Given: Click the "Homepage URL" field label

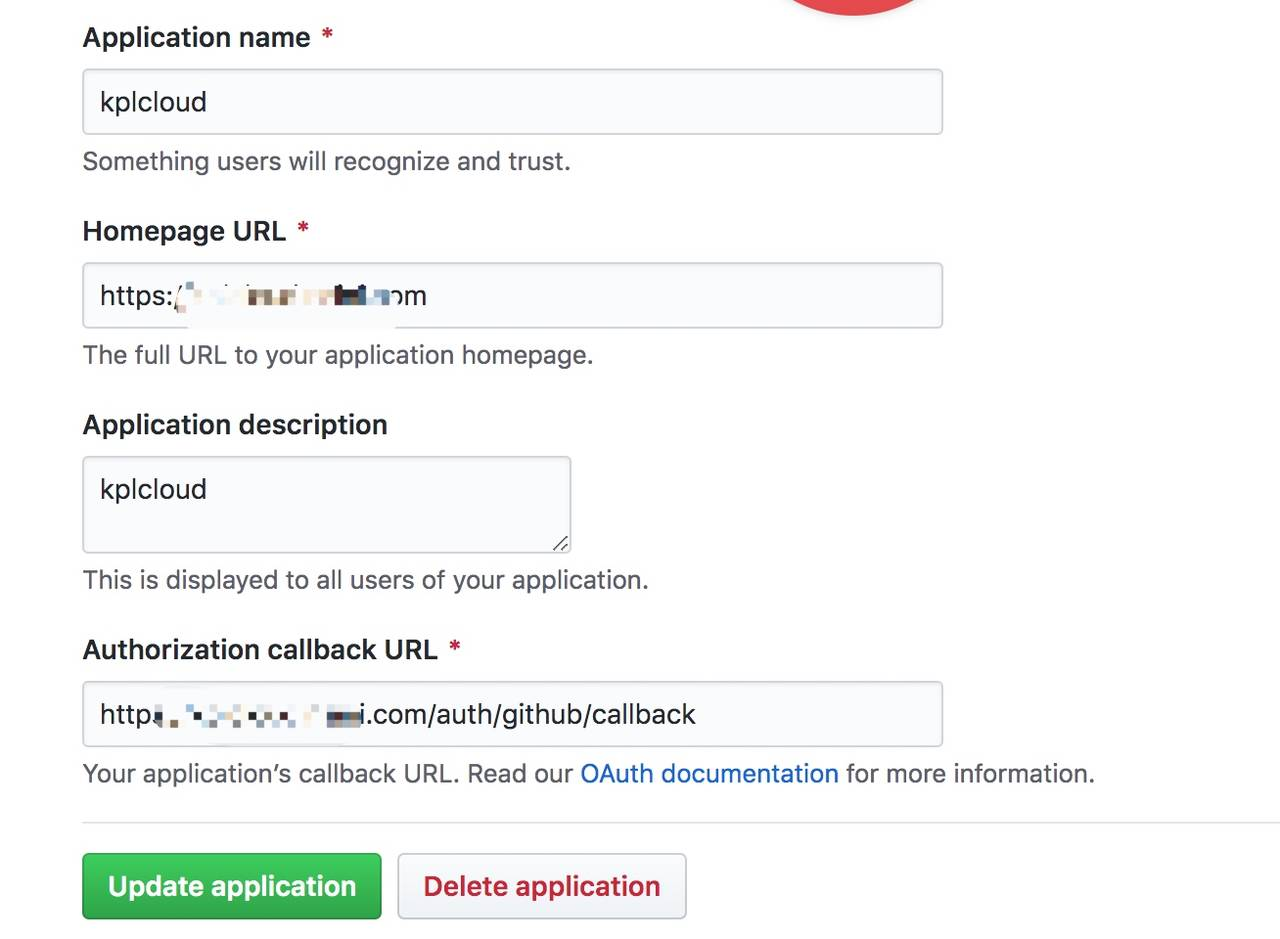Looking at the screenshot, I should click(x=184, y=231).
